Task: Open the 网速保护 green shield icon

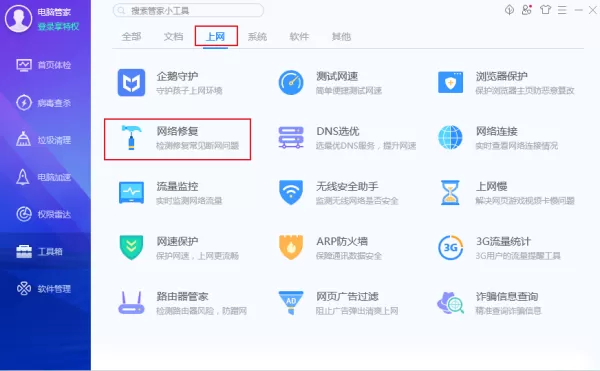Action: [131, 247]
